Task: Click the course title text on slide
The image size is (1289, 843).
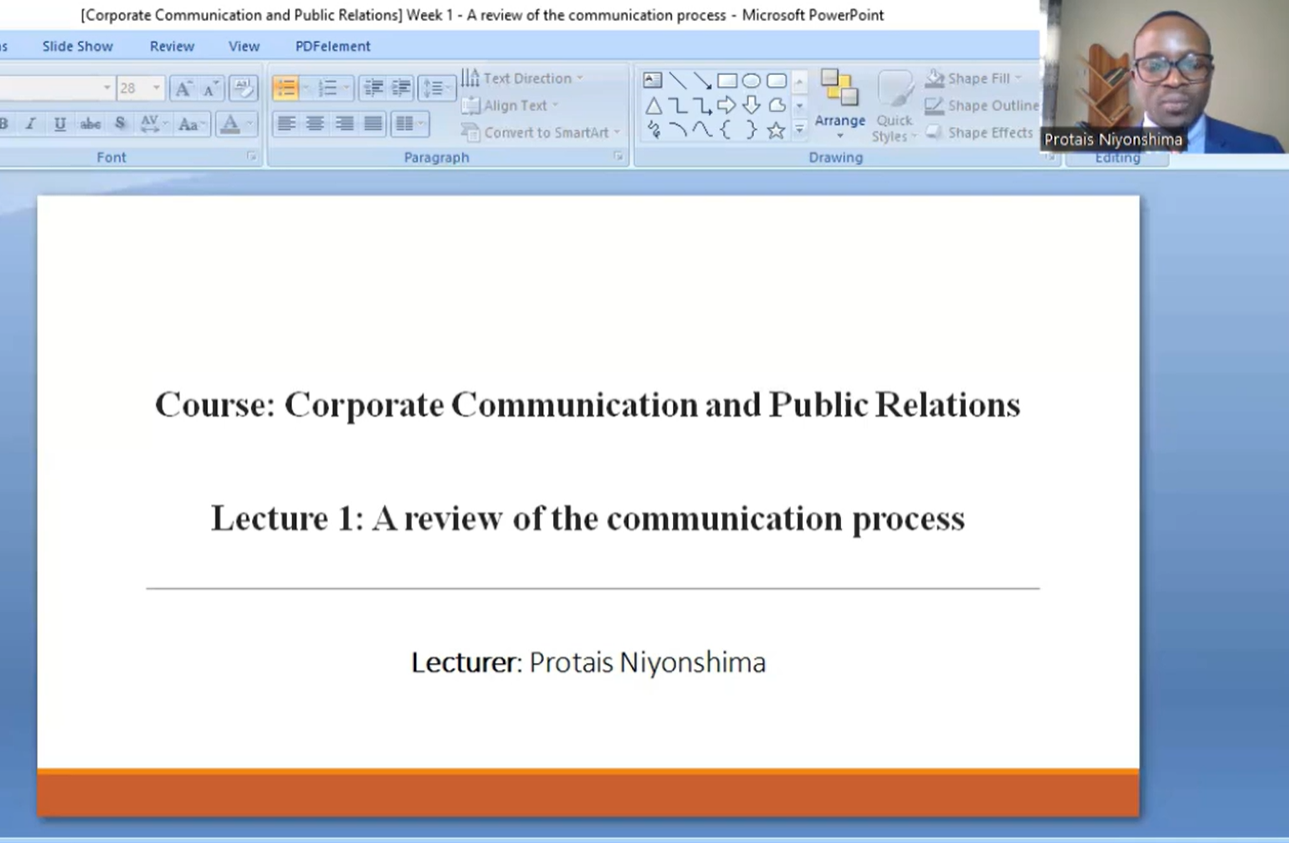Action: tap(588, 405)
